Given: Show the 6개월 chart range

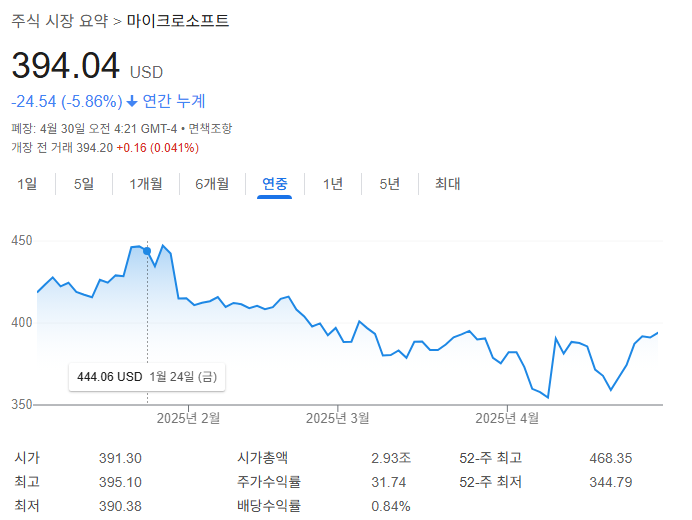Looking at the screenshot, I should pos(212,184).
